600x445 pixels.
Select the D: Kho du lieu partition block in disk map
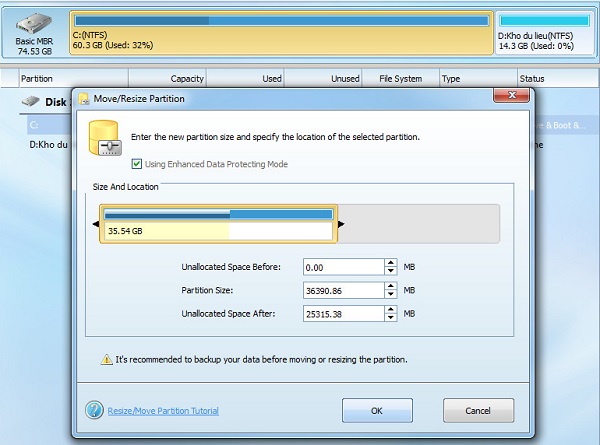pyautogui.click(x=543, y=33)
